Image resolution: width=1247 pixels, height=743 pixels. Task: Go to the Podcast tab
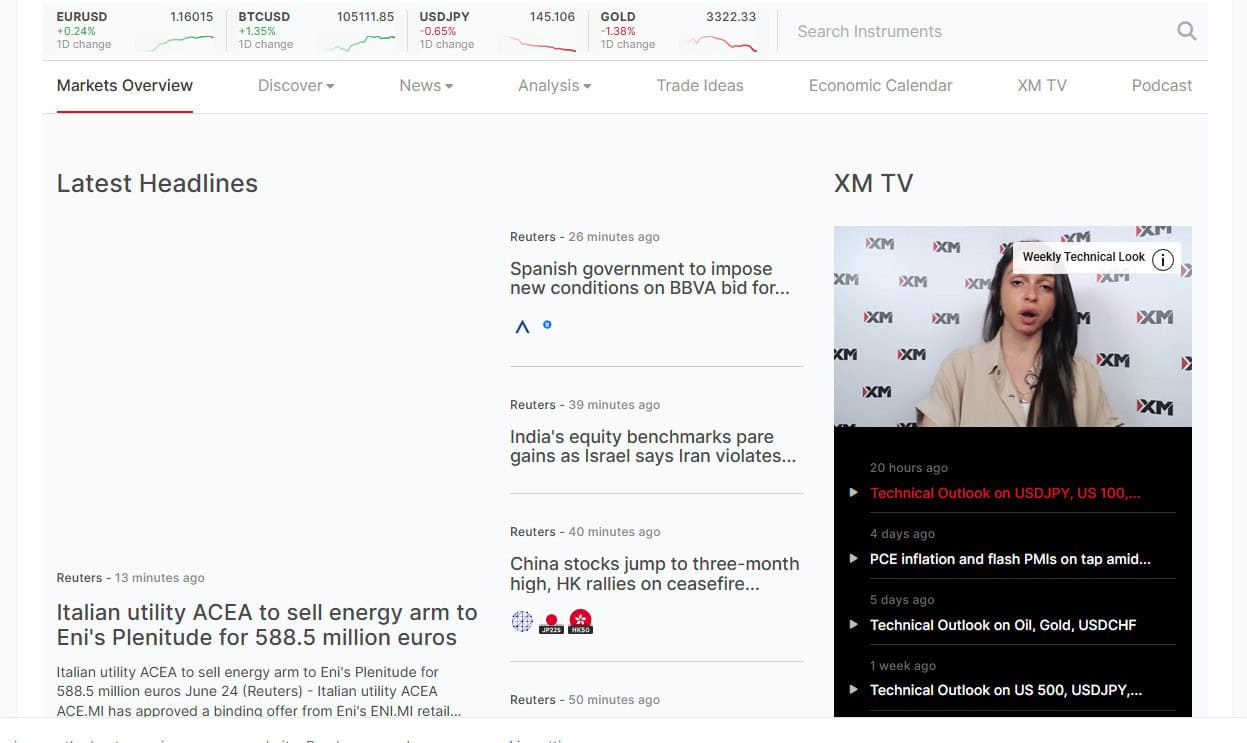point(1161,86)
